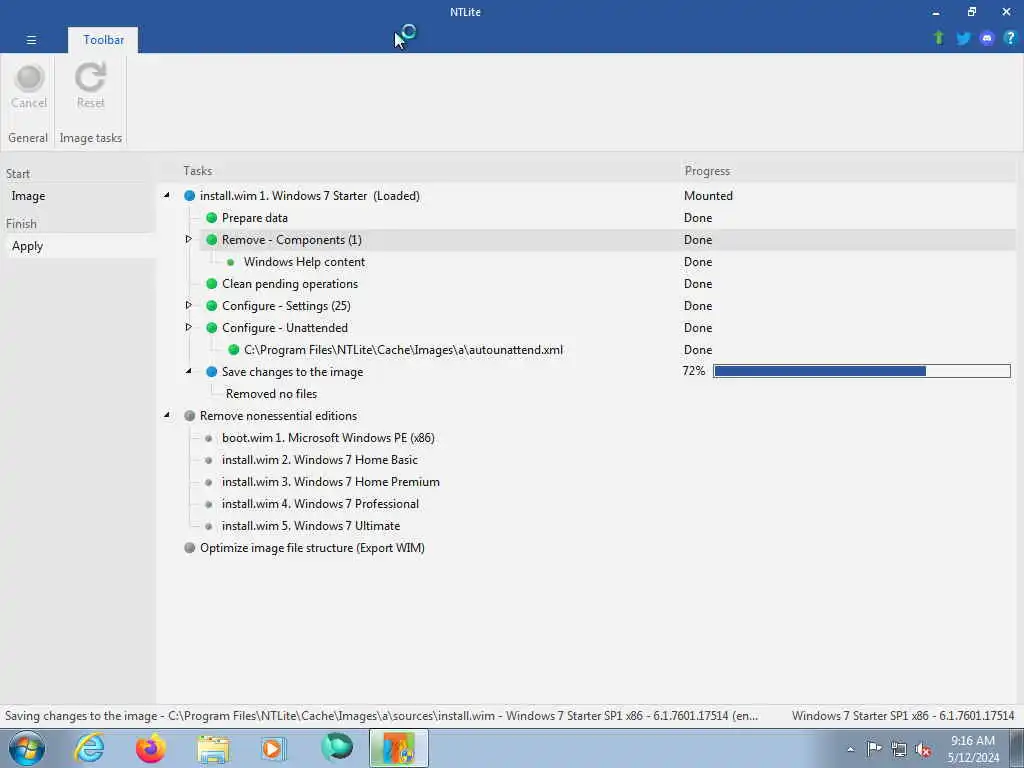Click small green dot of Windows Help content
The height and width of the screenshot is (768, 1024).
231,262
